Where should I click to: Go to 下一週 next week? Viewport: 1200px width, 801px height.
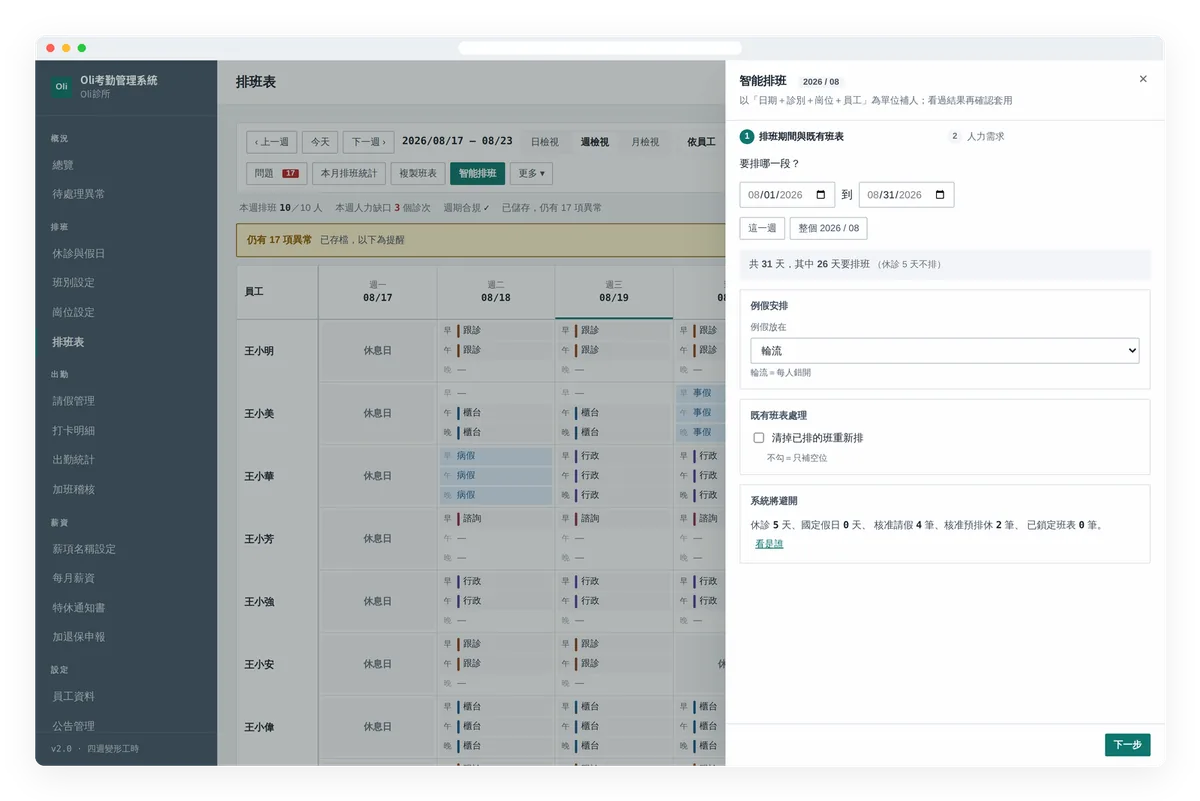click(x=368, y=142)
